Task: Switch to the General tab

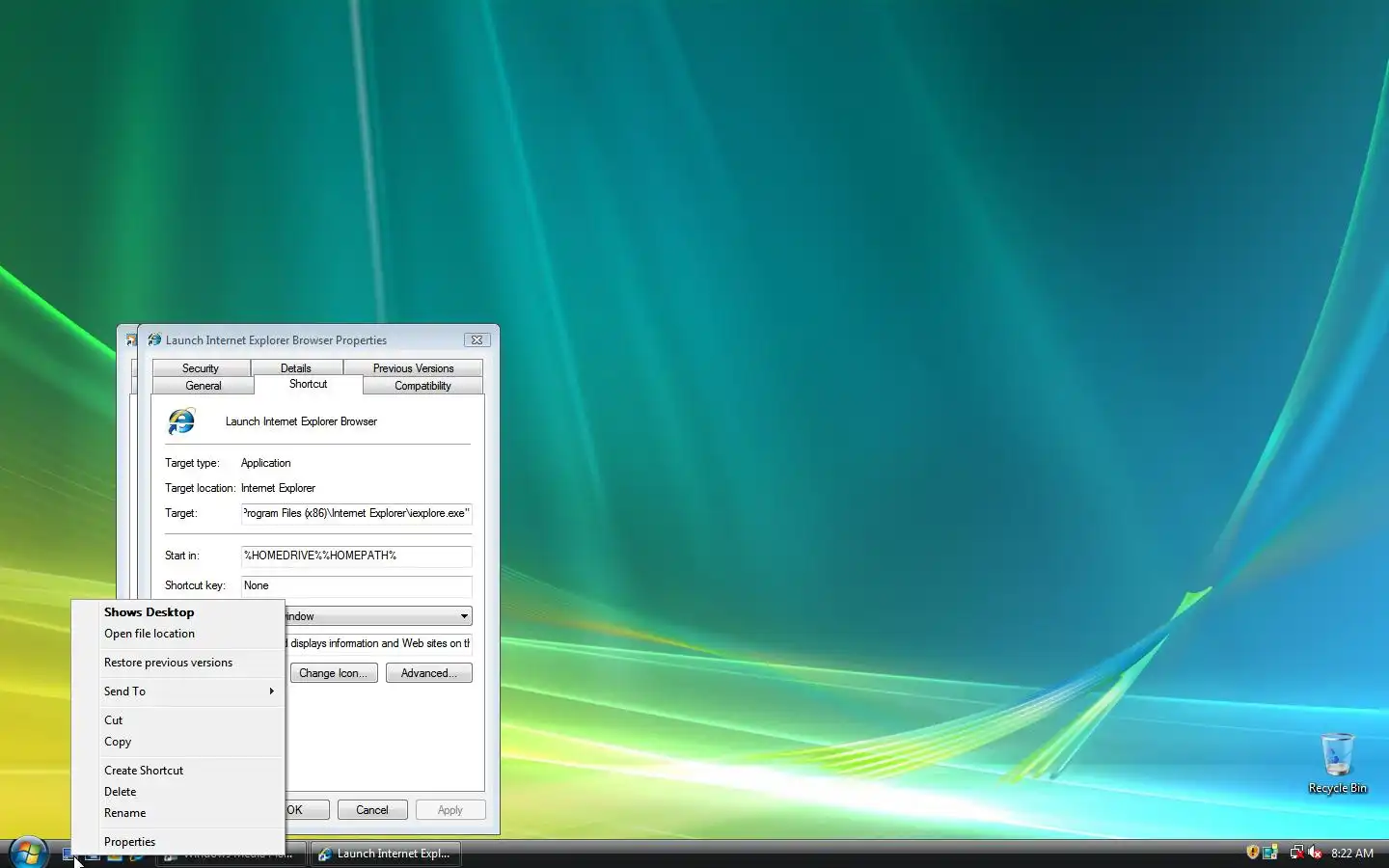Action: coord(204,386)
